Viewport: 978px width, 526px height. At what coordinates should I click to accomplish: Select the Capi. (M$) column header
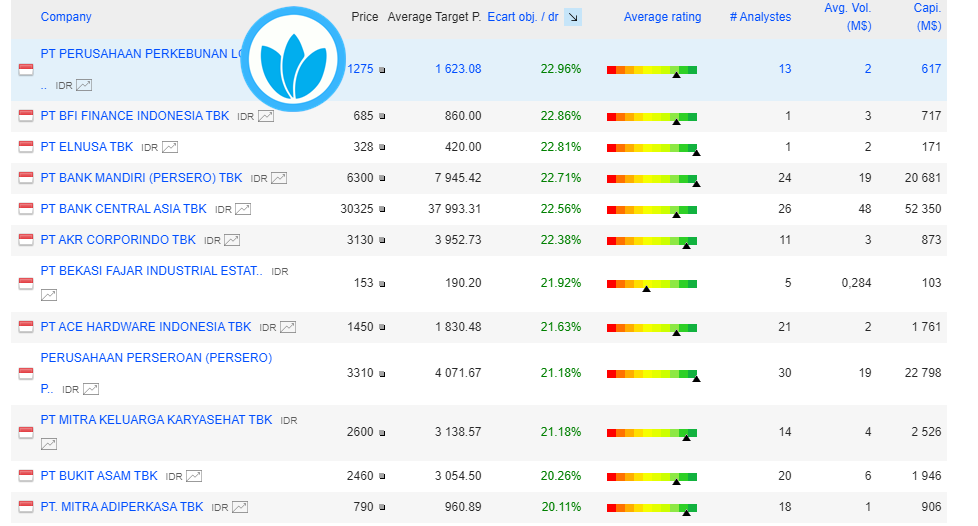click(927, 17)
